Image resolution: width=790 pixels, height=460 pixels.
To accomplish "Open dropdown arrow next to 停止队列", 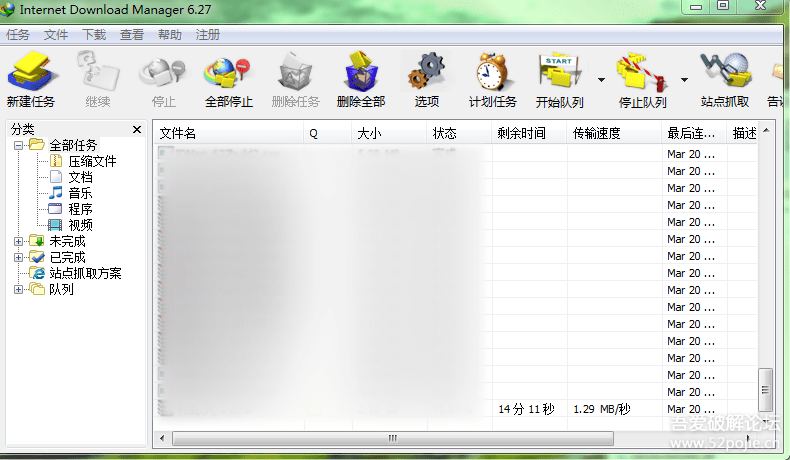I will point(684,80).
